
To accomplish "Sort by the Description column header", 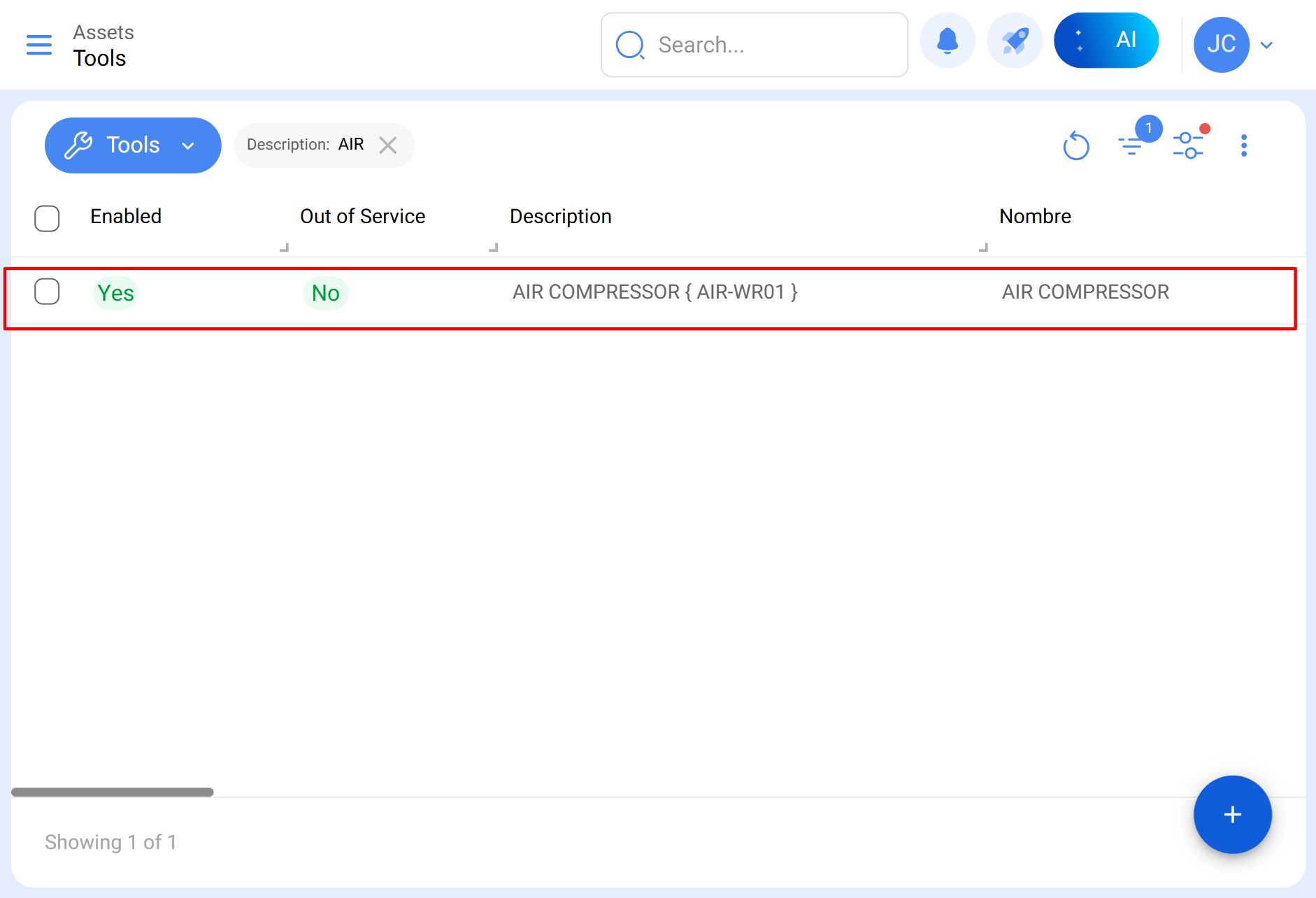I will coord(560,217).
